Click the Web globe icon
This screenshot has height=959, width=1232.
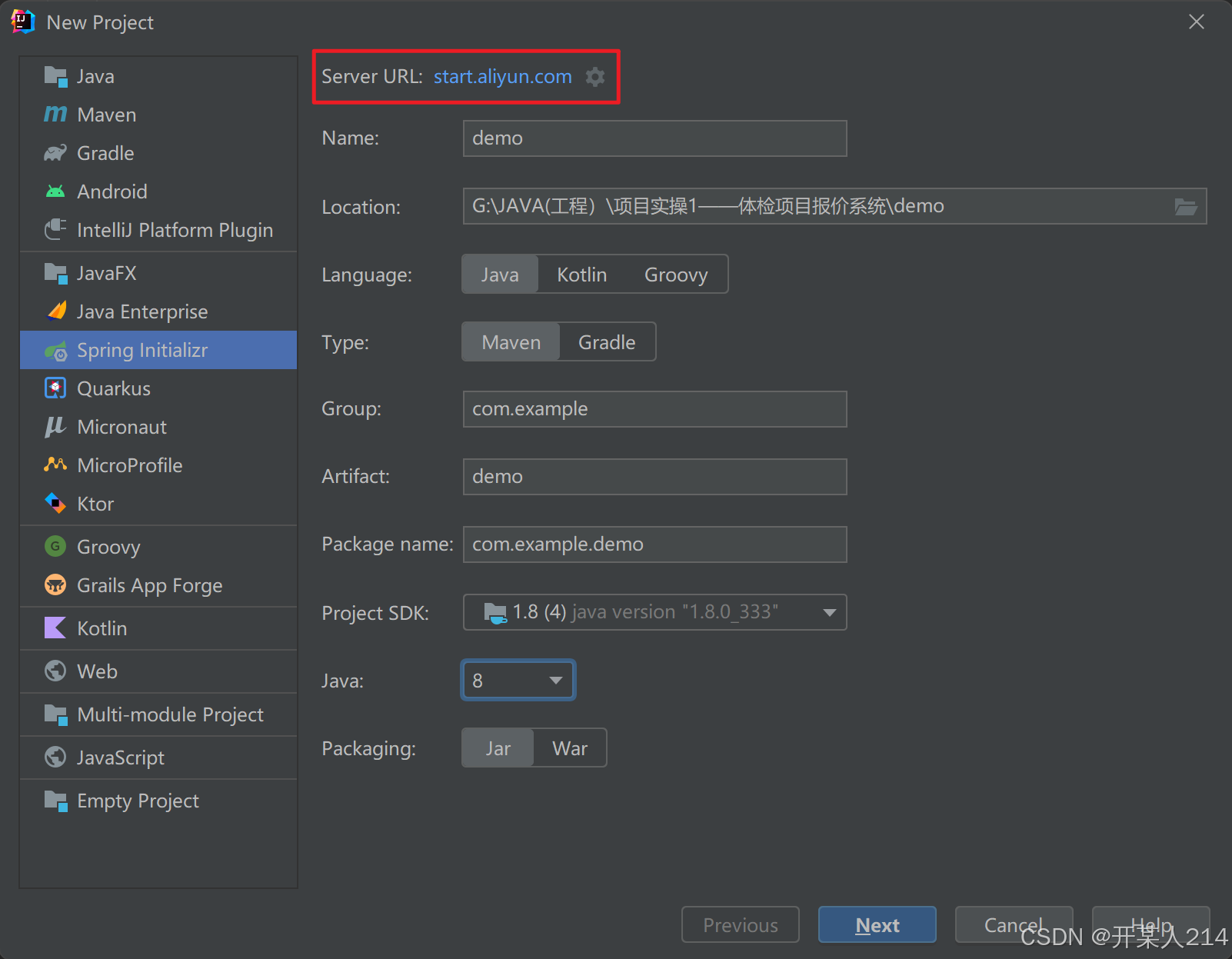(x=55, y=671)
